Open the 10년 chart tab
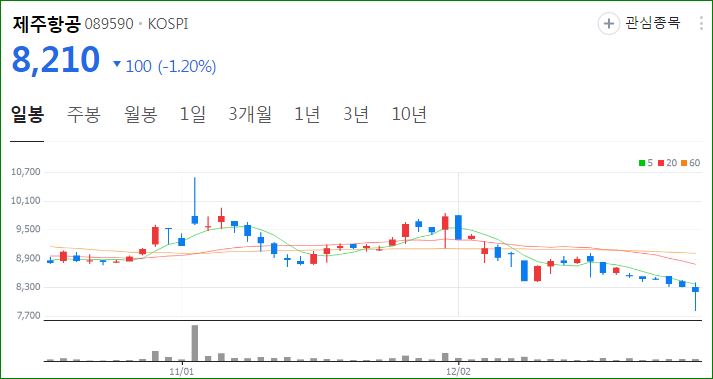The height and width of the screenshot is (379, 713). coord(409,115)
